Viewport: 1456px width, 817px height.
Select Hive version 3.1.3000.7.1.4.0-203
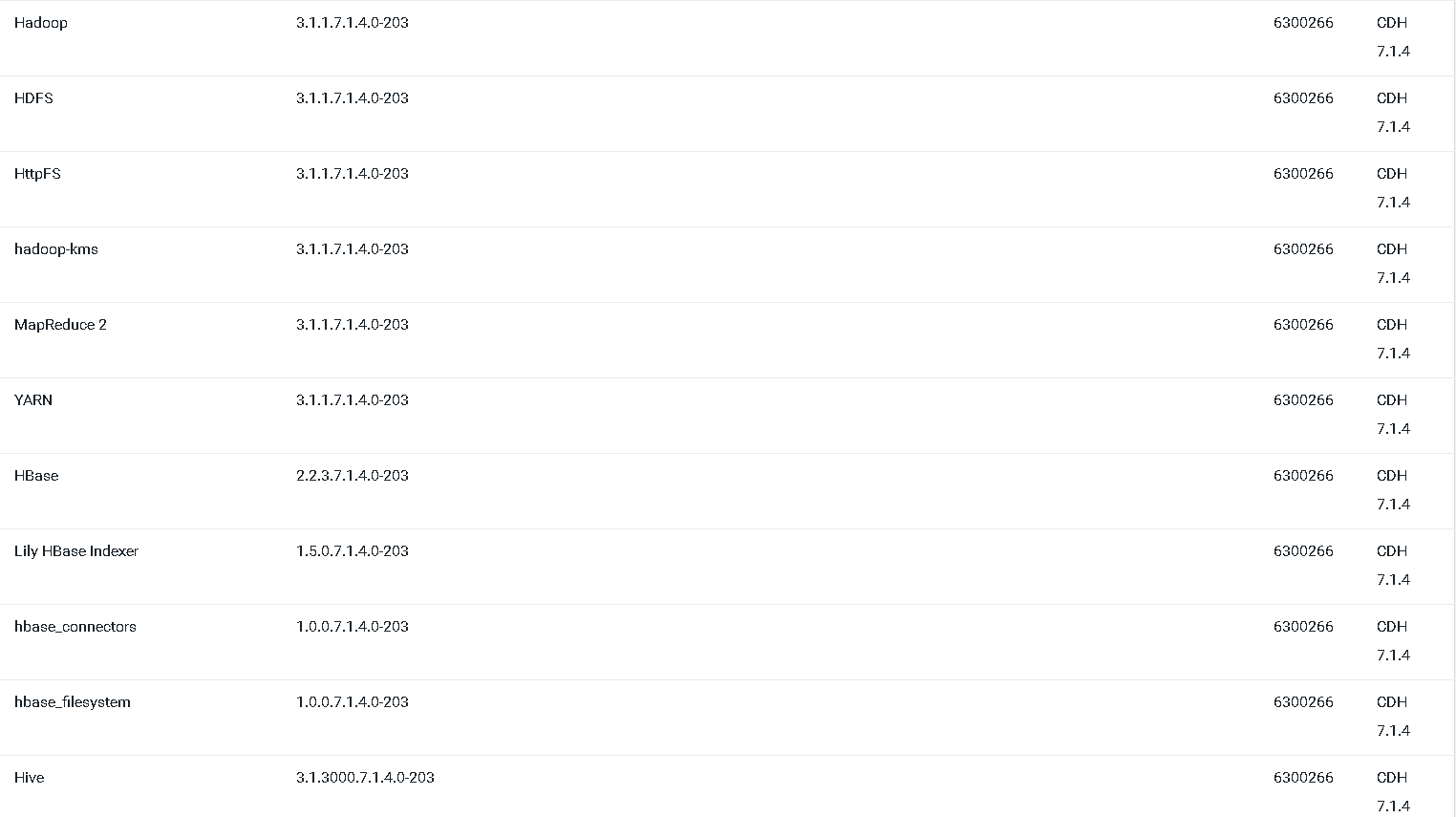click(365, 778)
